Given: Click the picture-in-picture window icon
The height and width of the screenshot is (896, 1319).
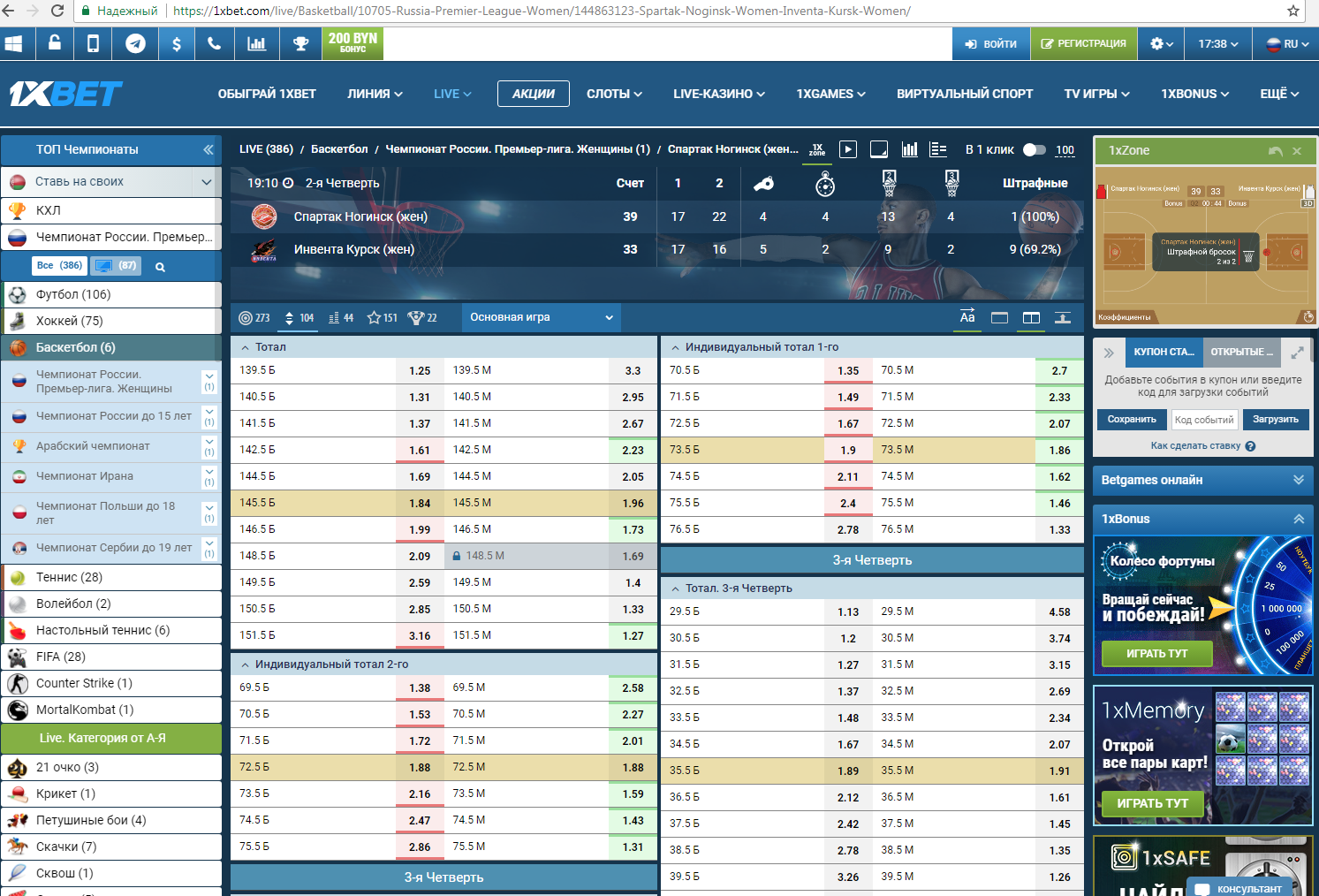Looking at the screenshot, I should 879,149.
